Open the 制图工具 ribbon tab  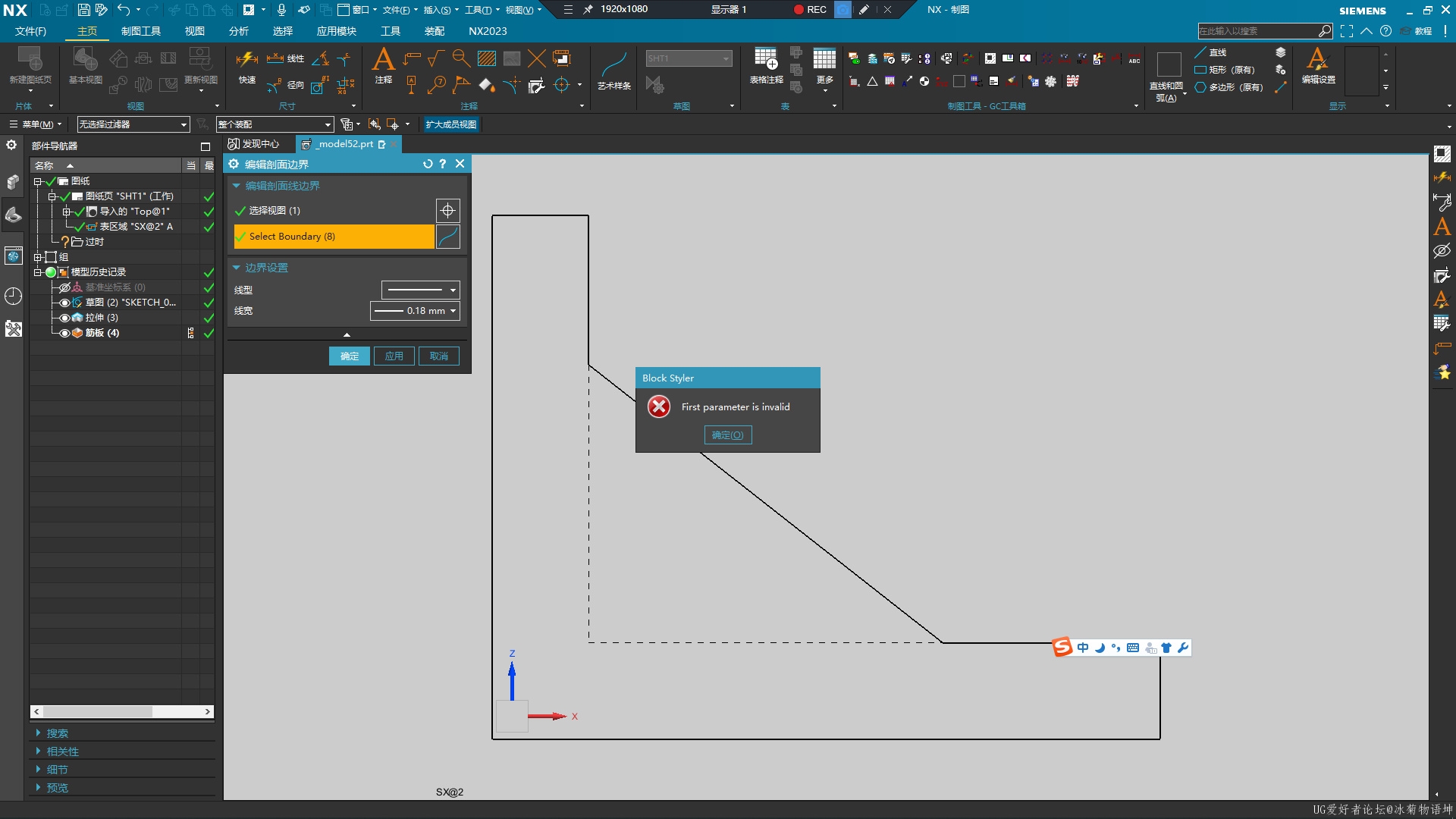[141, 31]
